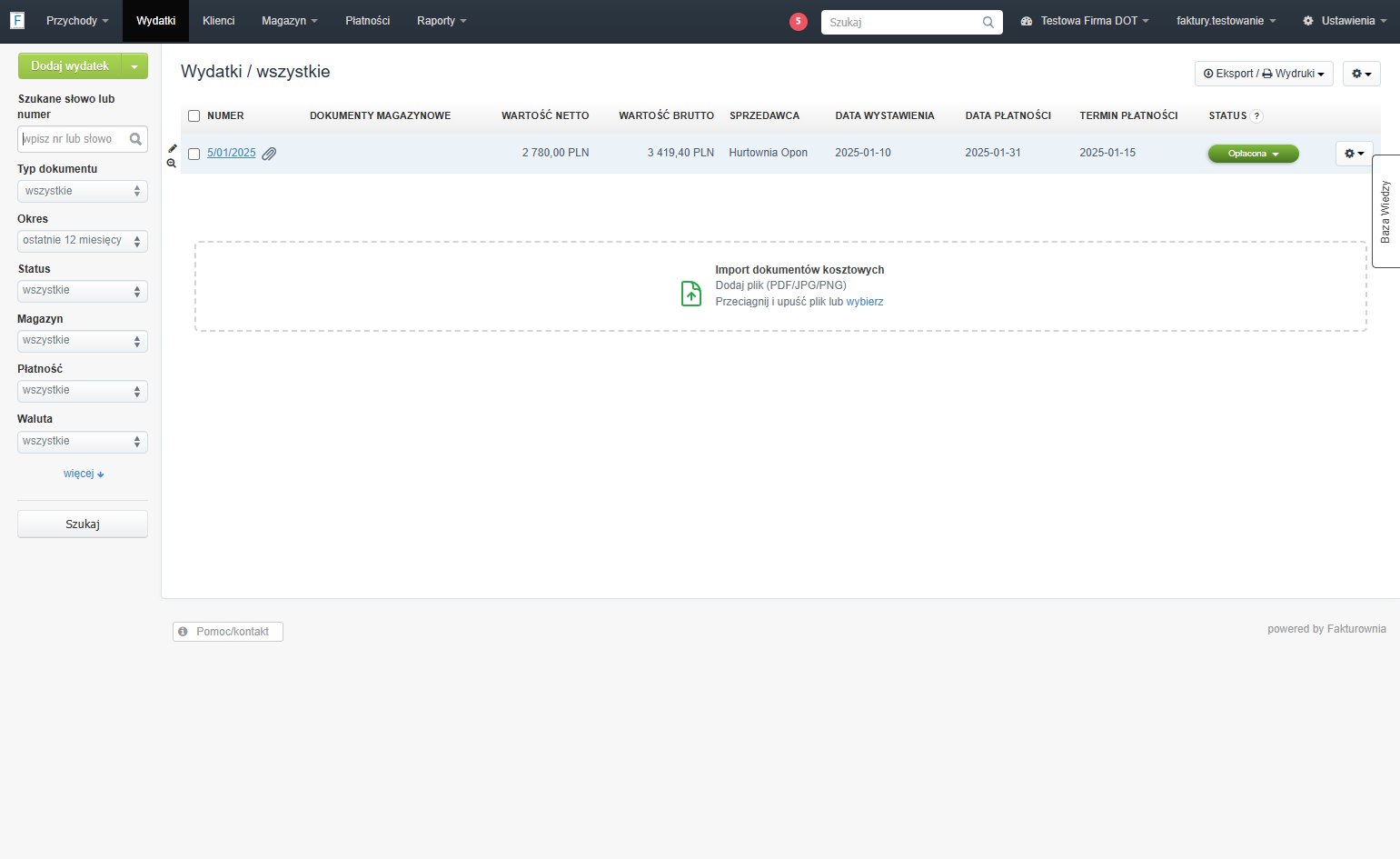The image size is (1400, 859).
Task: Click the magnifier icon in sidebar keyword field
Action: 135,139
